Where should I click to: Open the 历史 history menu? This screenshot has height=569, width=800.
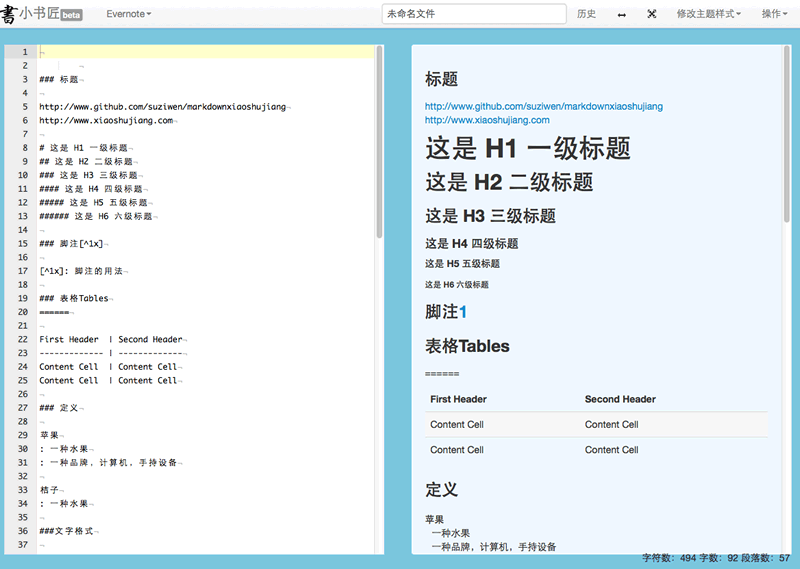[x=586, y=14]
